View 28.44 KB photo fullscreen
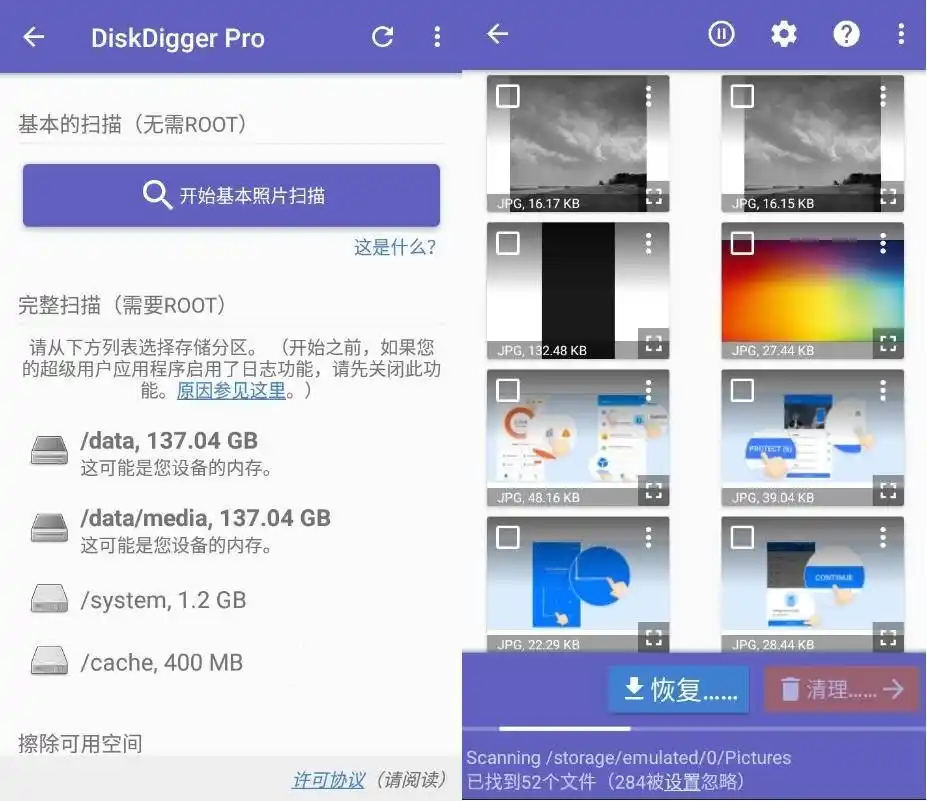 pos(888,638)
